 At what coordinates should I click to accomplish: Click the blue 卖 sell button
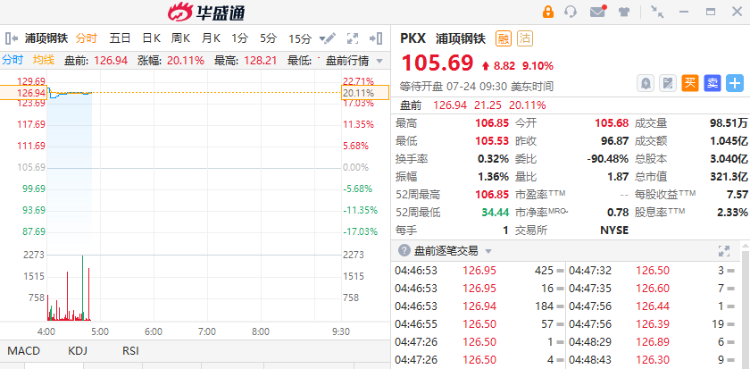712,83
